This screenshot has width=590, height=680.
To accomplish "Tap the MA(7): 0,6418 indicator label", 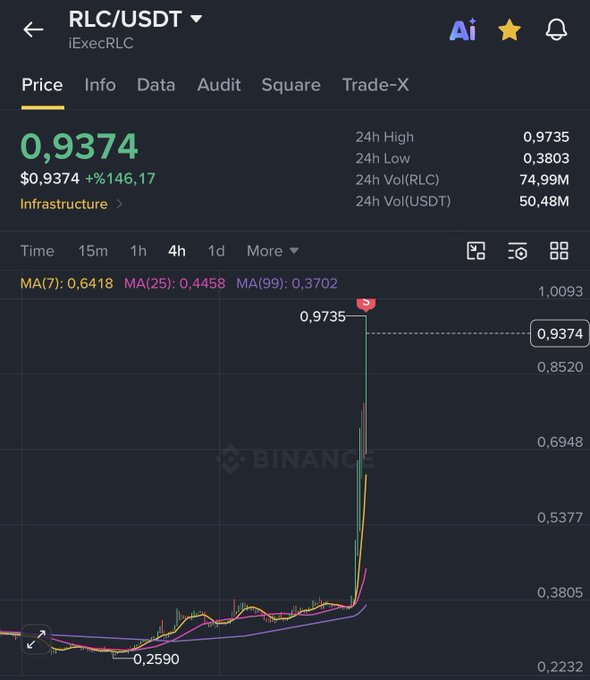I will (x=67, y=284).
